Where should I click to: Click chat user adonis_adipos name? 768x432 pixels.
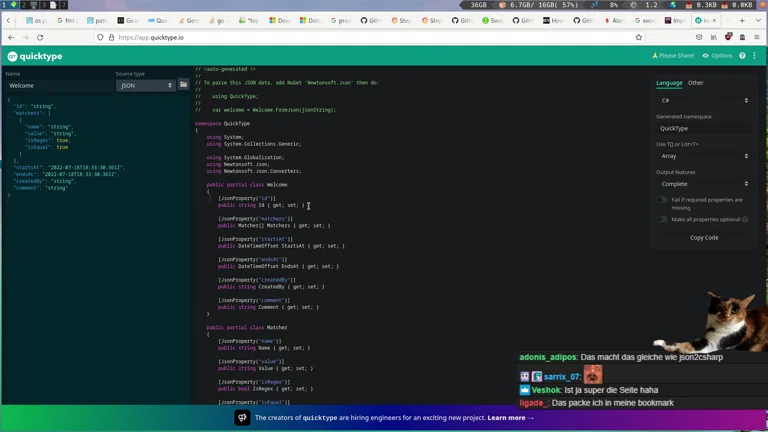[548, 357]
